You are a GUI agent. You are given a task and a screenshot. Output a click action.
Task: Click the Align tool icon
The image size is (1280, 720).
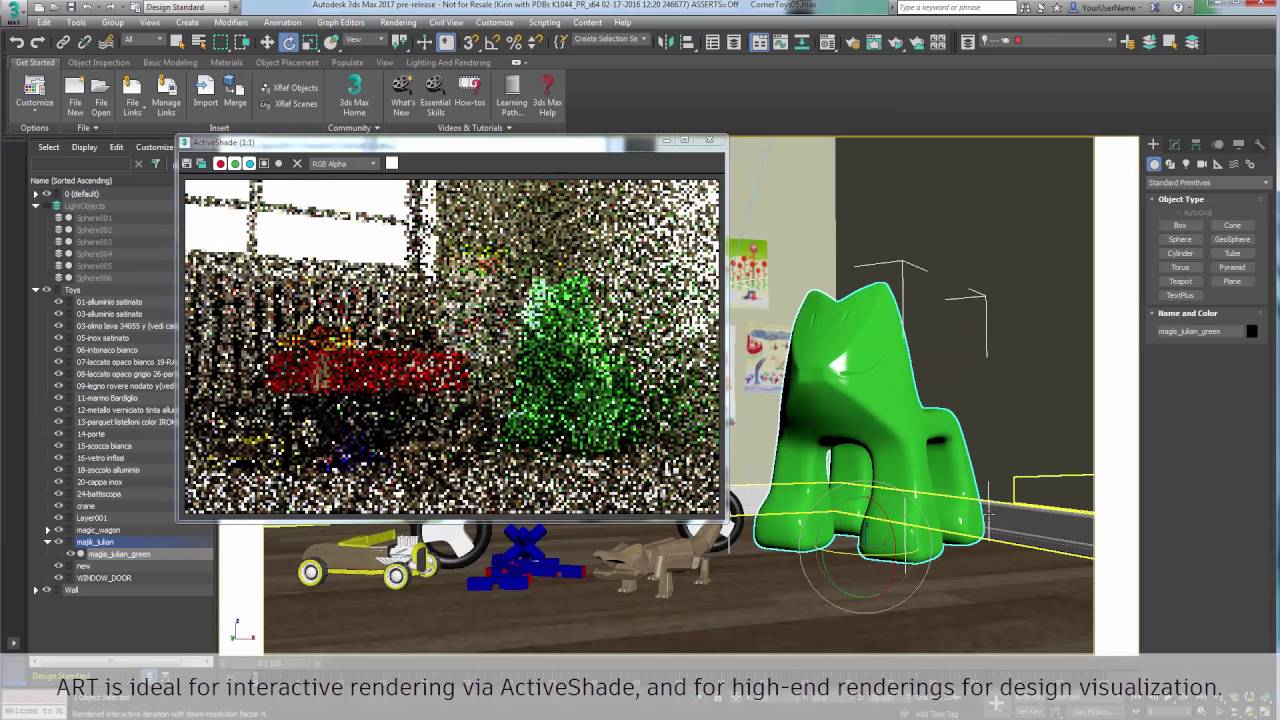[x=687, y=42]
